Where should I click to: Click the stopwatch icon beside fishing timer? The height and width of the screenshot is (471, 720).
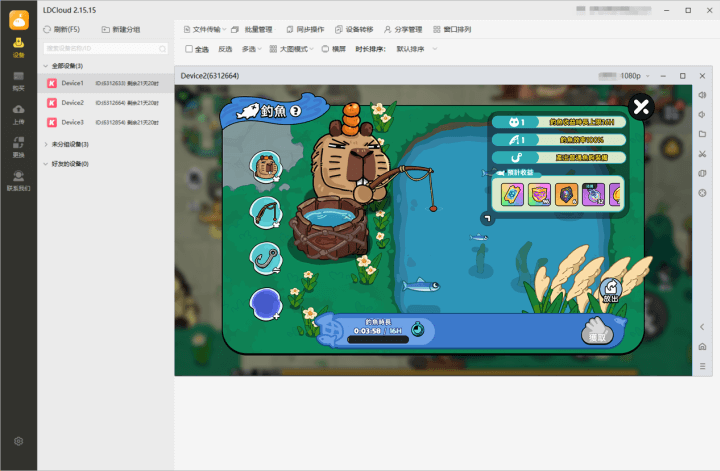(x=417, y=329)
